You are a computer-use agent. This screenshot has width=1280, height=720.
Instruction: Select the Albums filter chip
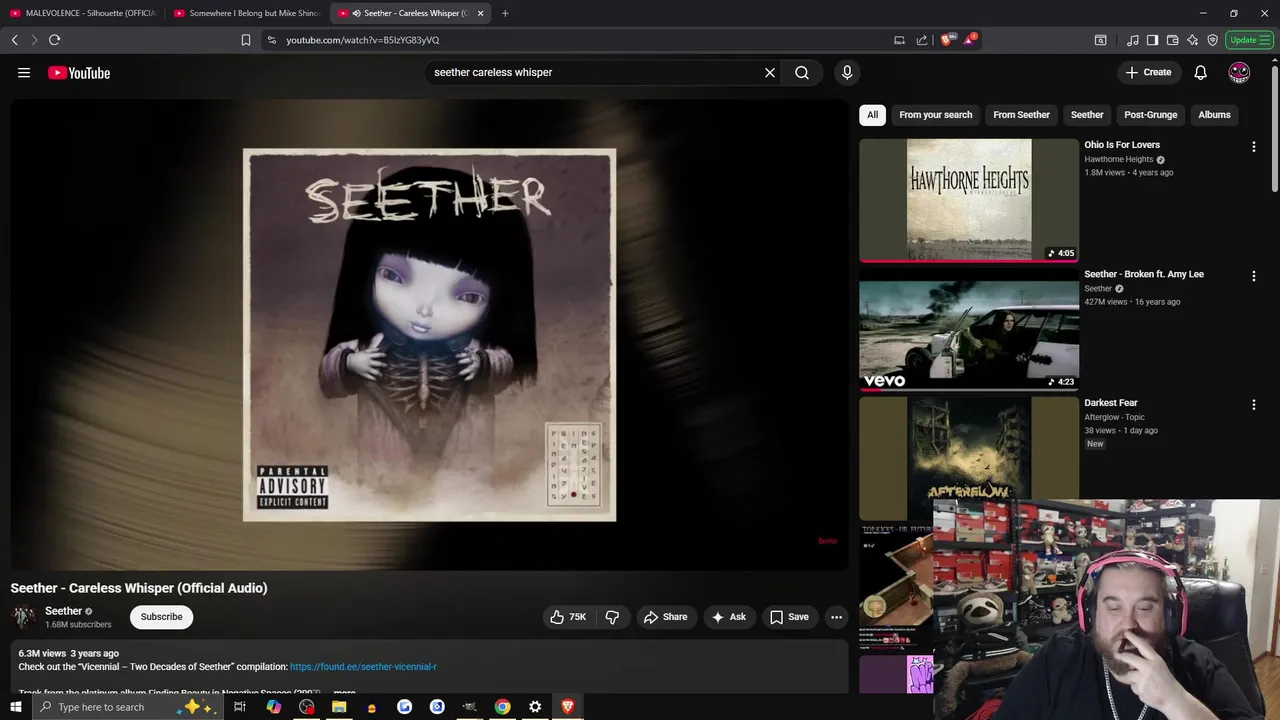pyautogui.click(x=1214, y=114)
